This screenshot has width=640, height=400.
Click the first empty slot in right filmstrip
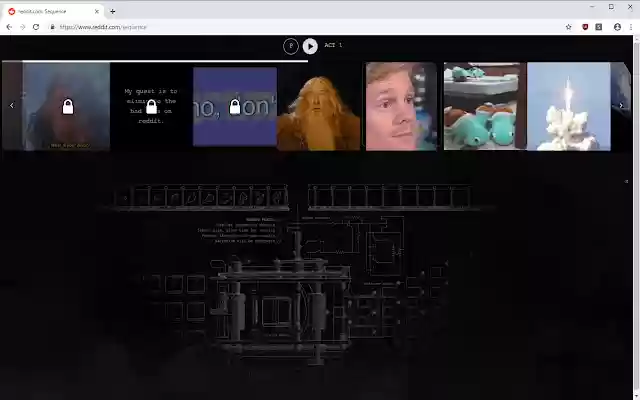click(324, 198)
